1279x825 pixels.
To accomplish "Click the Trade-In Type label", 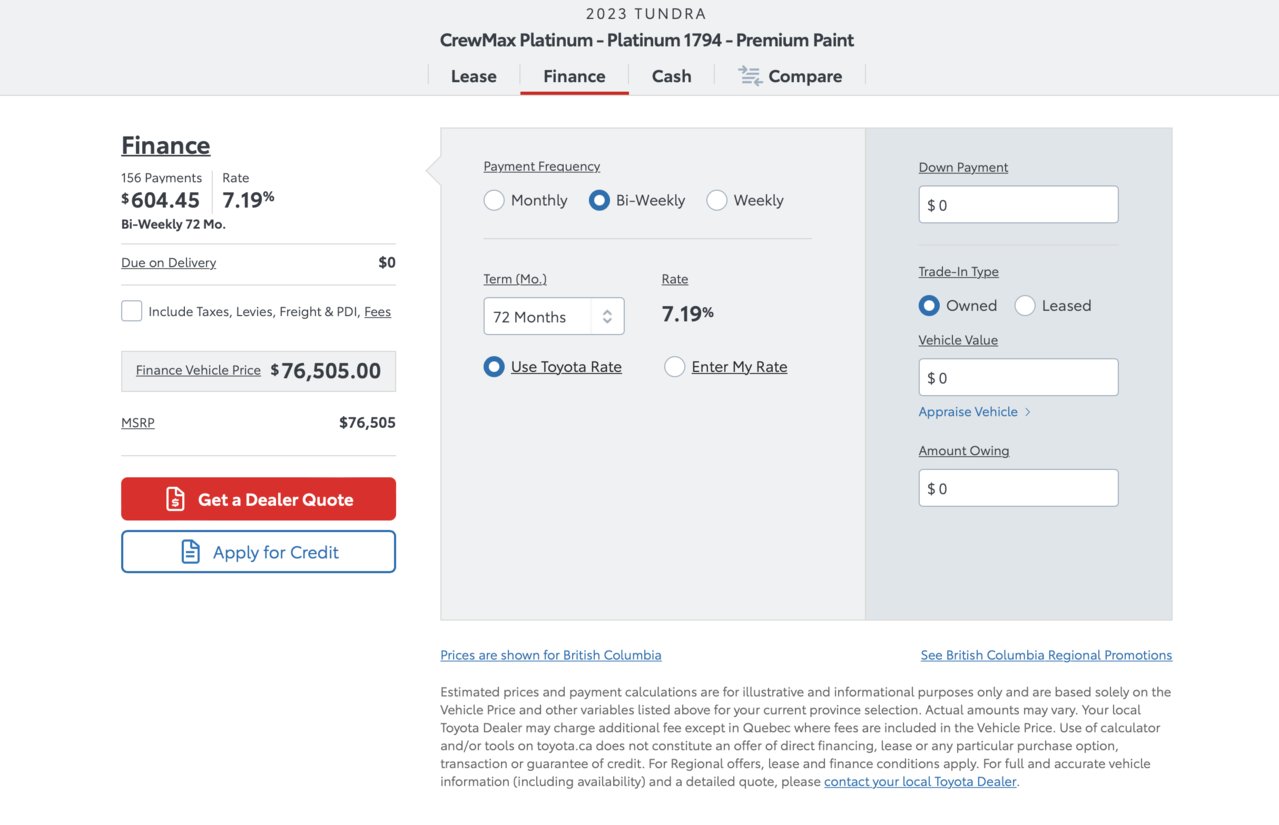I will pos(958,272).
